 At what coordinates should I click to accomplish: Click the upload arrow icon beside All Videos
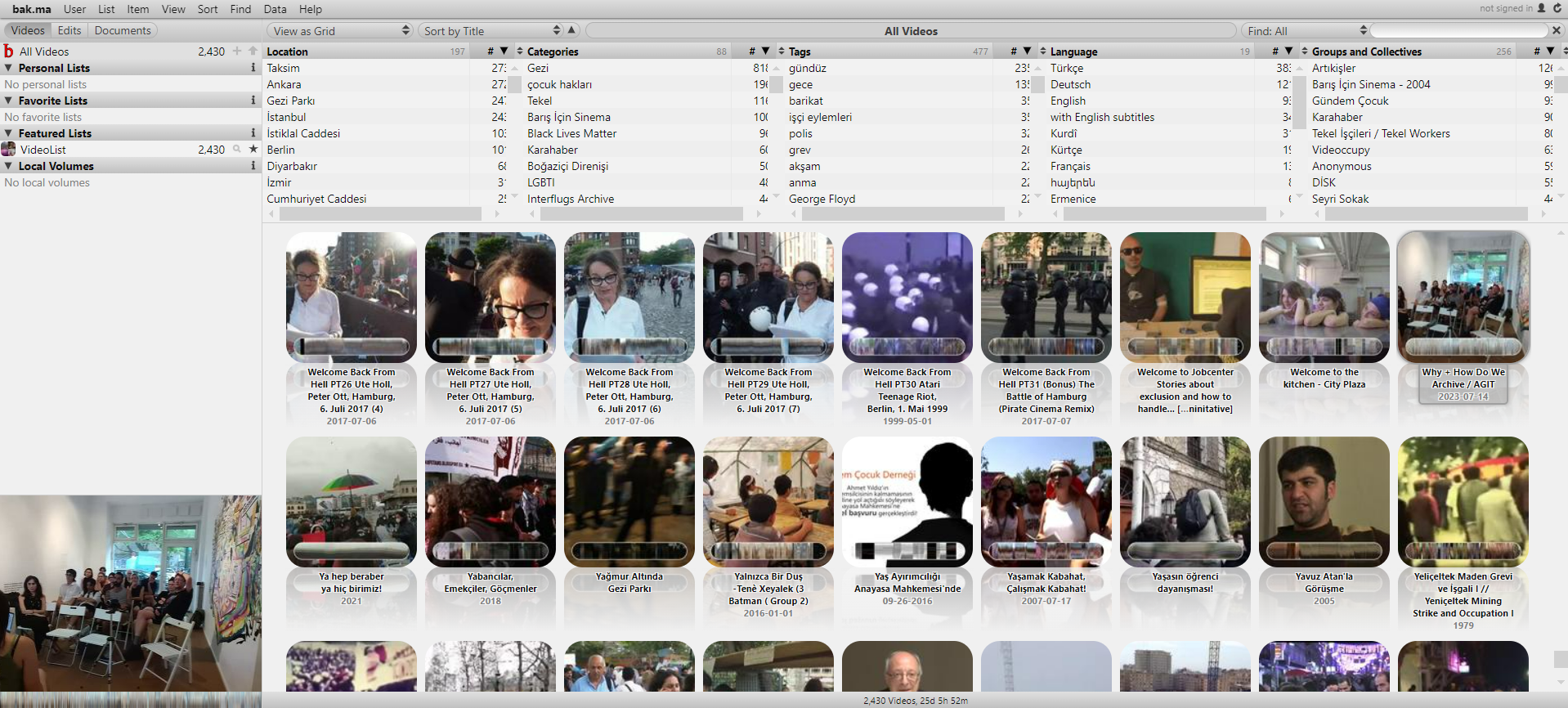click(253, 51)
